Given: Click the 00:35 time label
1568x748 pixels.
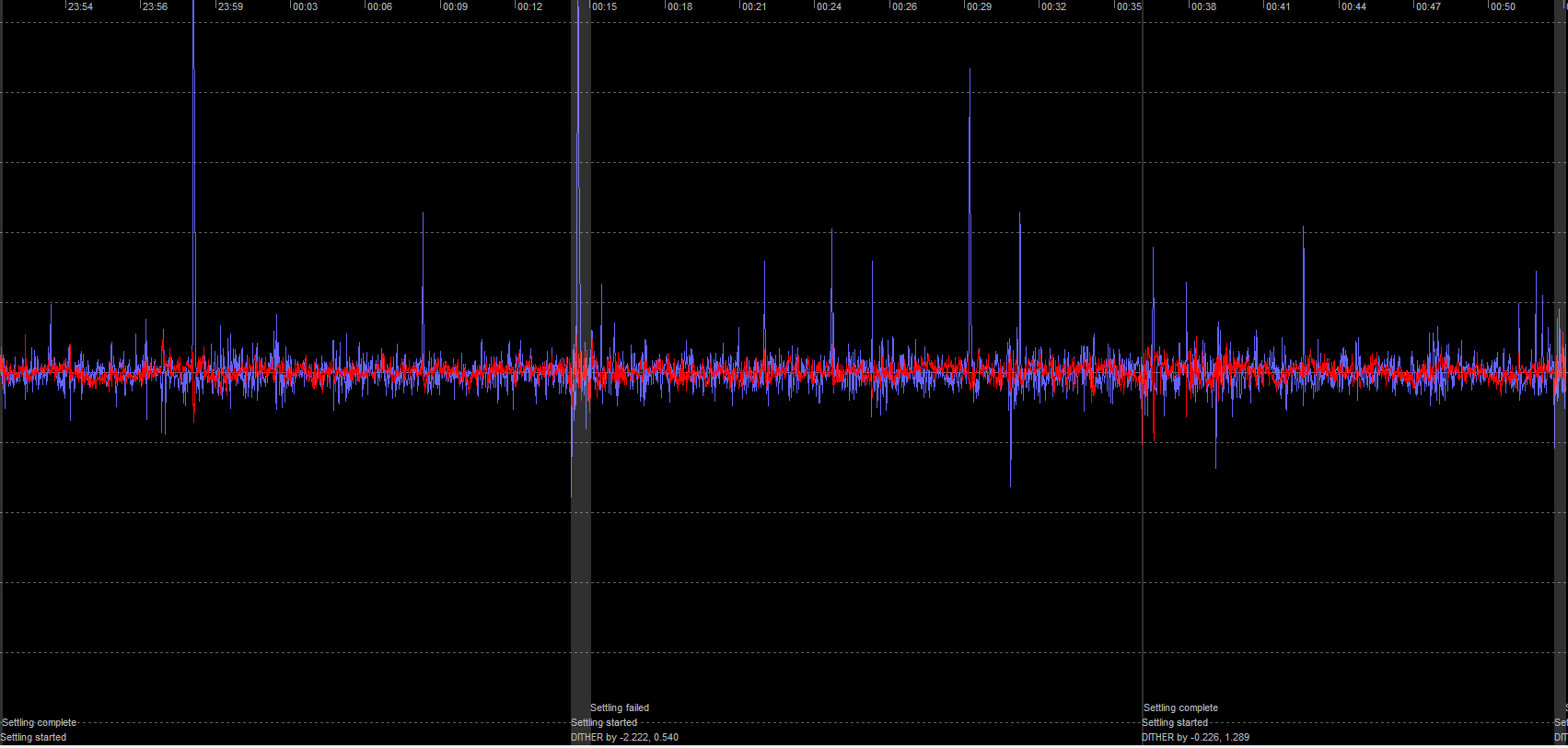Looking at the screenshot, I should click(x=1130, y=6).
